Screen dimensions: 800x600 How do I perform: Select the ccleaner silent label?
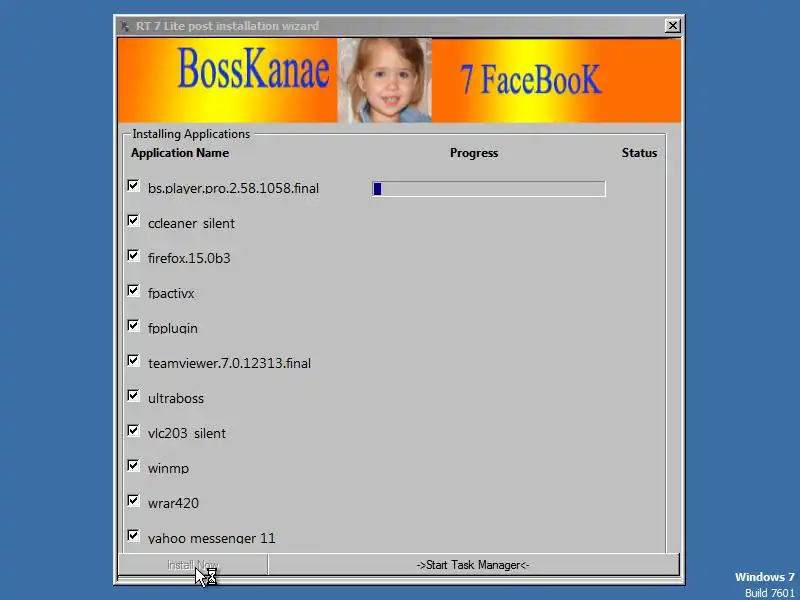click(x=191, y=223)
